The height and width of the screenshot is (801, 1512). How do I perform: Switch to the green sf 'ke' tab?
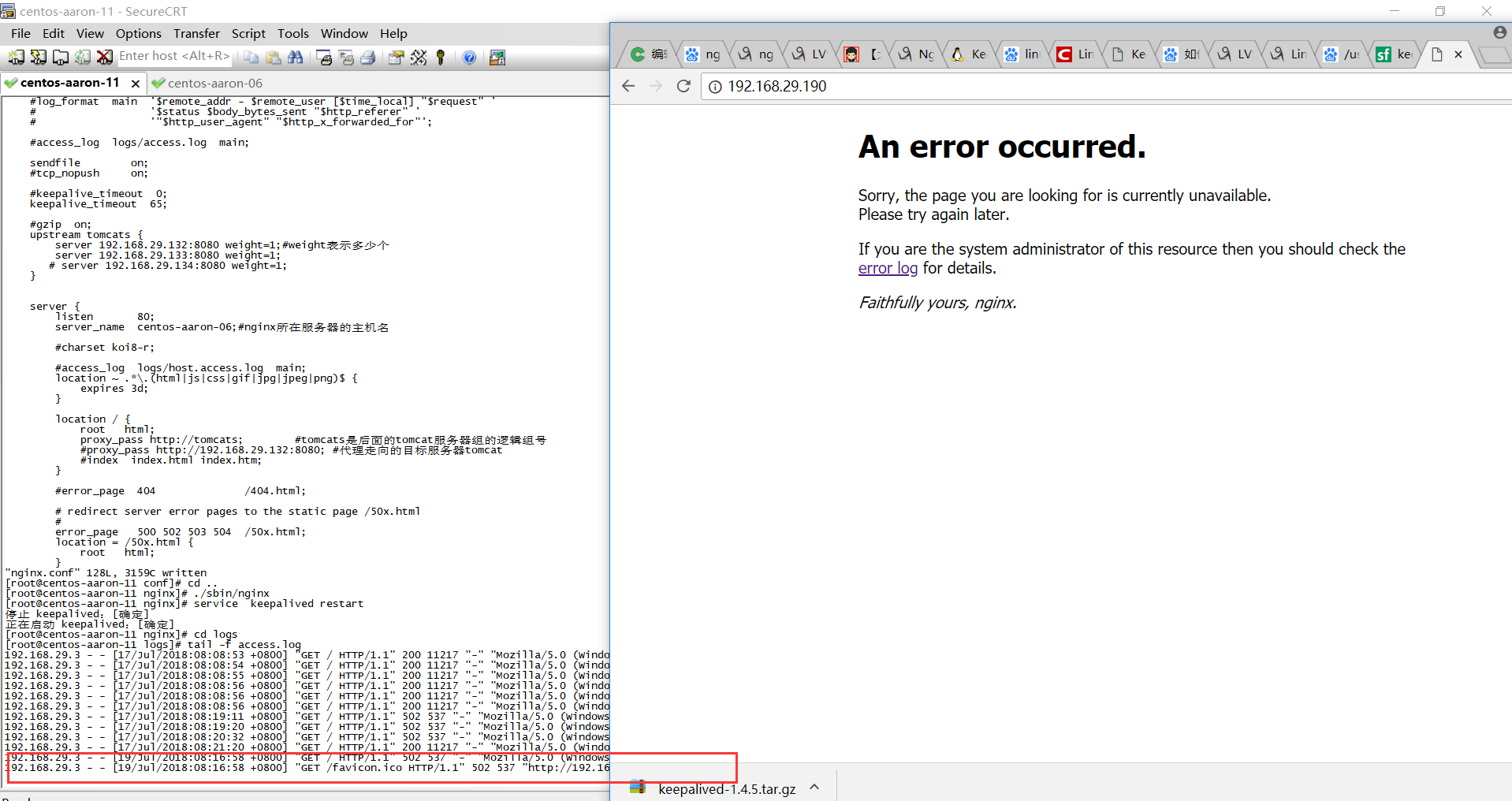pos(1394,54)
